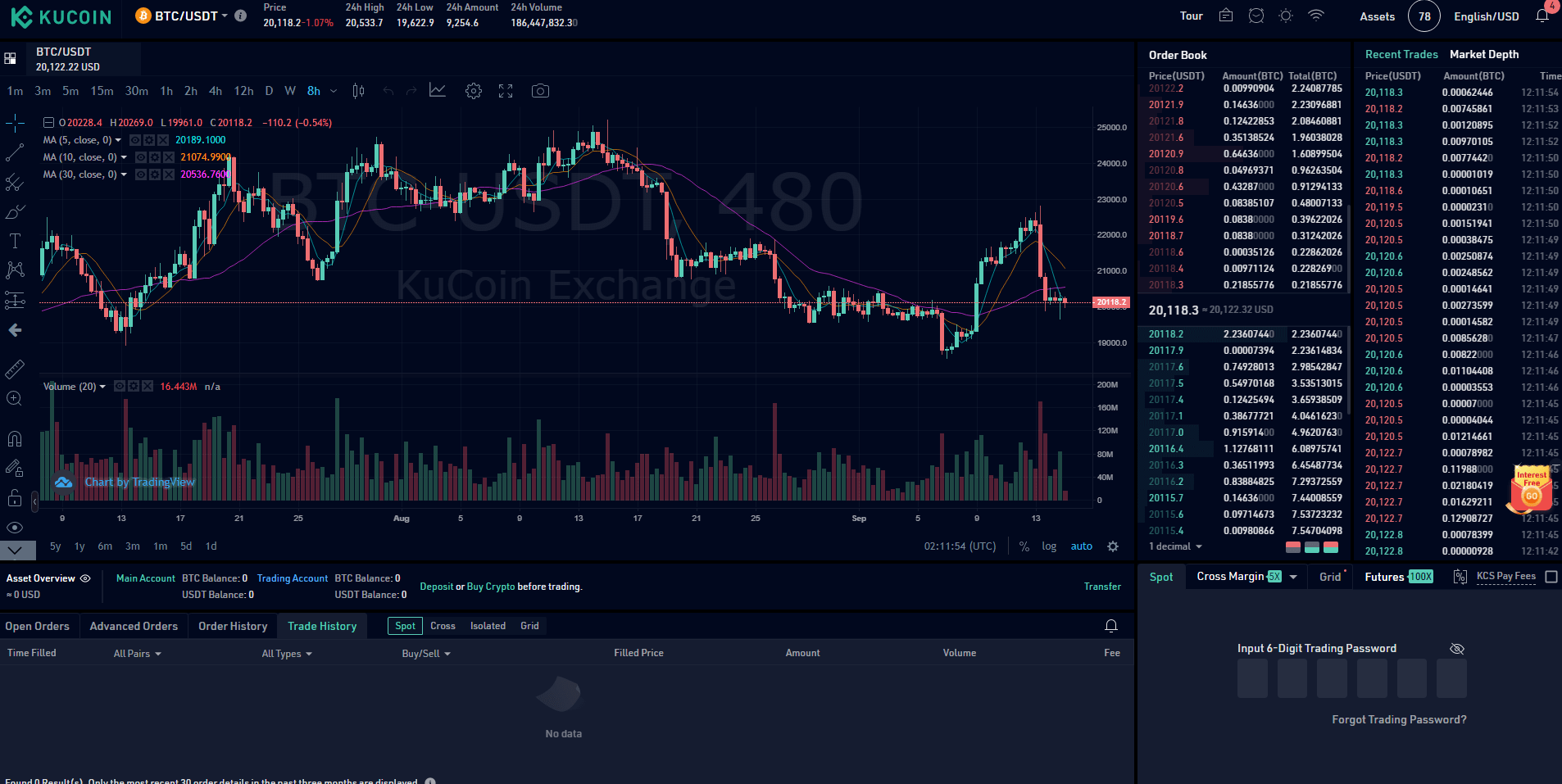1562x784 pixels.
Task: Click the back arrow in drawing sidebar
Action: tap(15, 330)
